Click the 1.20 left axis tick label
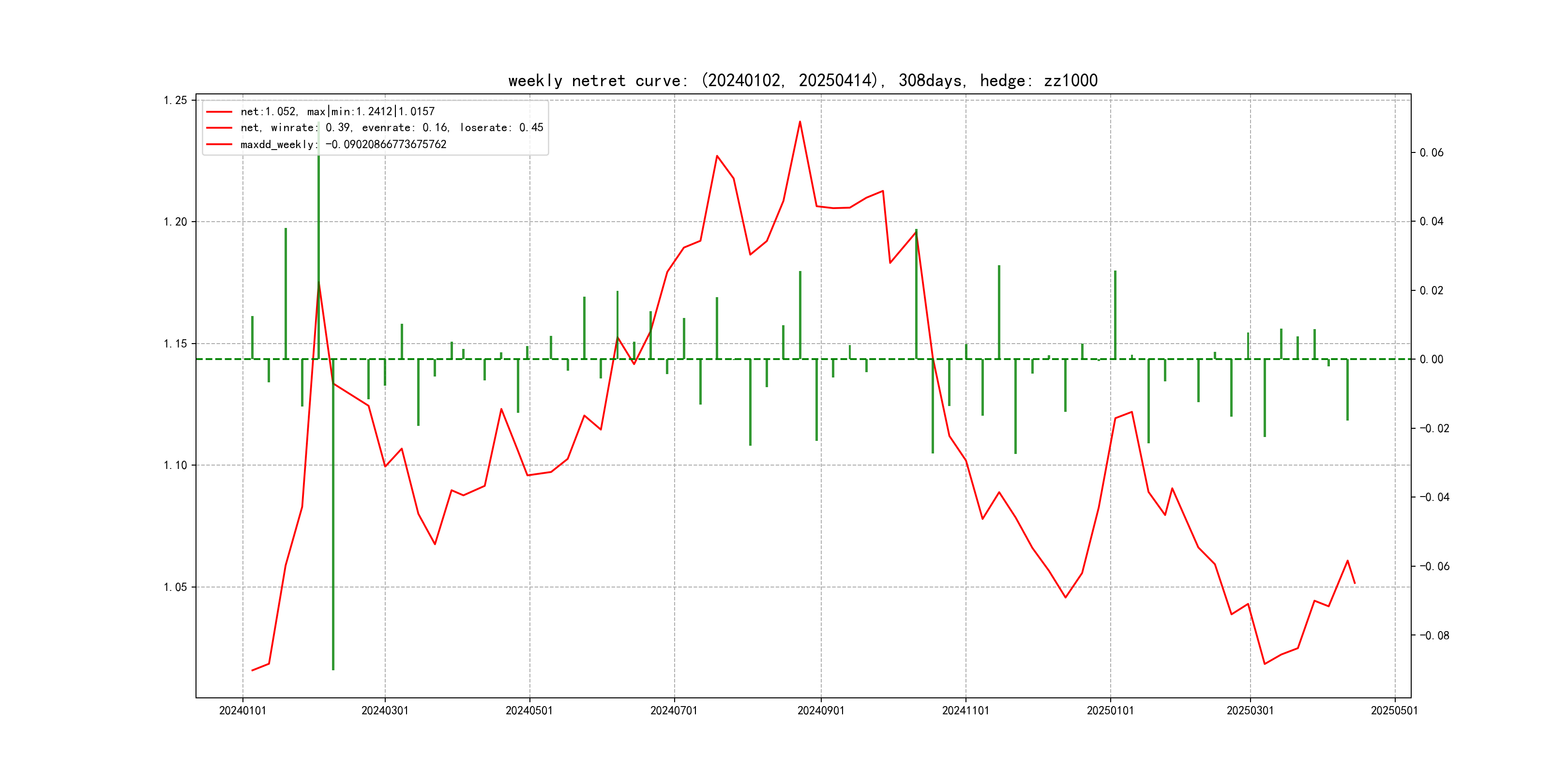Screen dimensions: 1568x784 pos(175,222)
